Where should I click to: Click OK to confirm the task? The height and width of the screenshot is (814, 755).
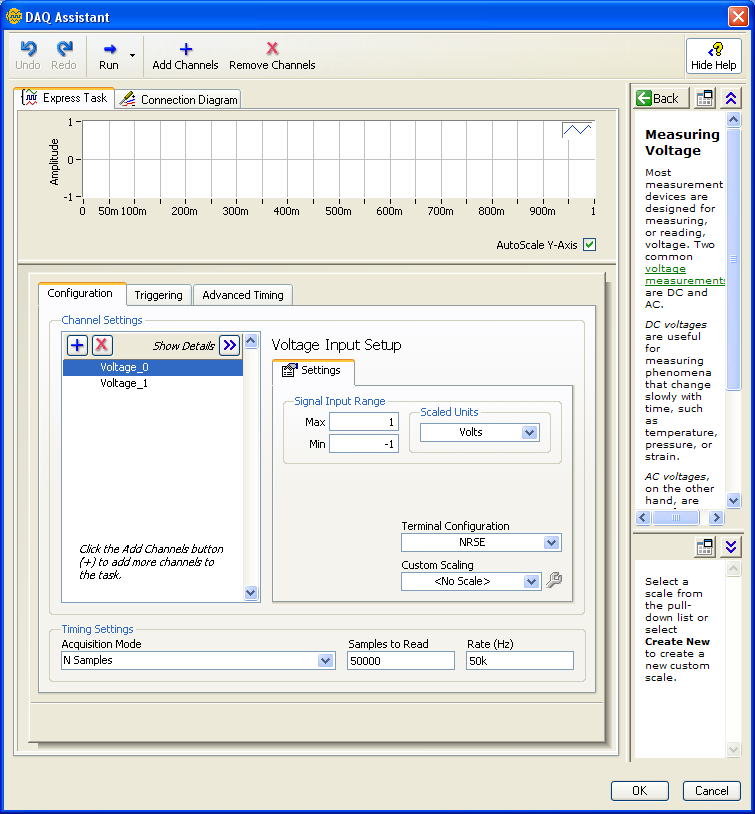(640, 791)
